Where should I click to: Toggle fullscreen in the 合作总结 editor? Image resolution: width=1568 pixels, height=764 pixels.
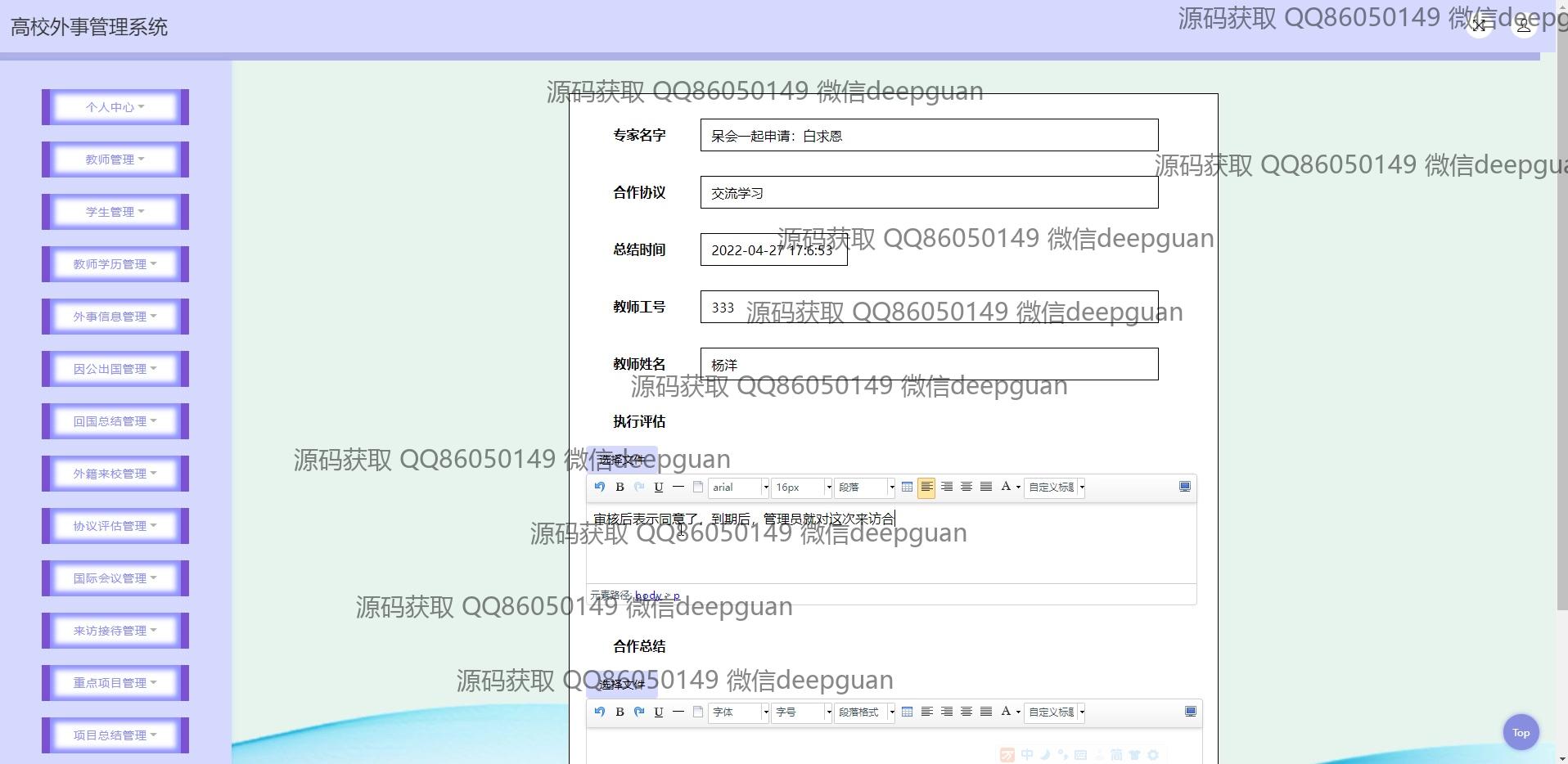pyautogui.click(x=1191, y=712)
